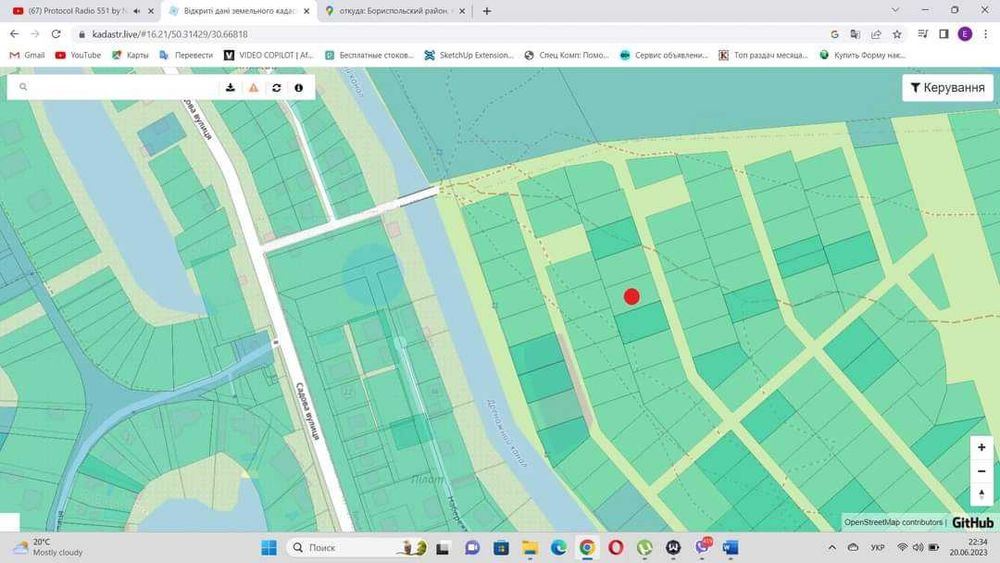The image size is (1000, 563).
Task: Select the Відкриті дані земельного кадастру tab
Action: coord(239,11)
